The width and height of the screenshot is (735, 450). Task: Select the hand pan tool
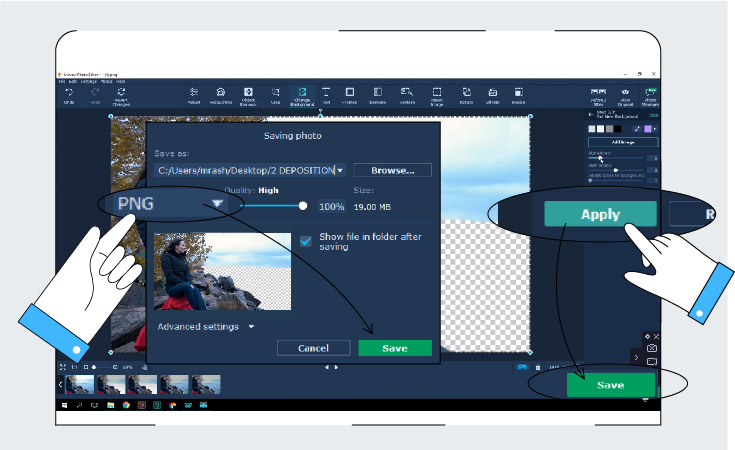click(x=144, y=367)
